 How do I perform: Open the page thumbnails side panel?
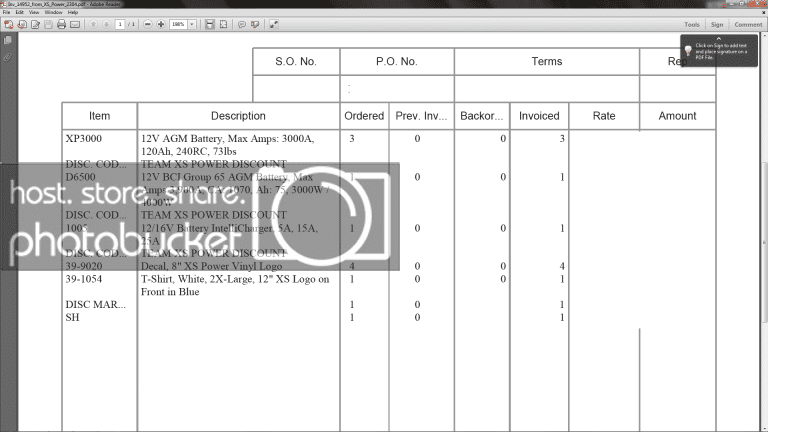(x=8, y=40)
